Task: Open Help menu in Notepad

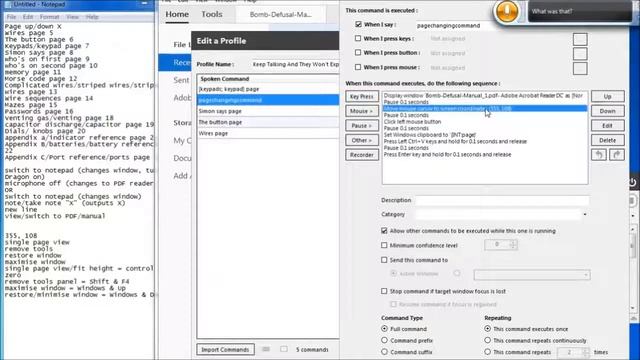Action: tap(92, 17)
